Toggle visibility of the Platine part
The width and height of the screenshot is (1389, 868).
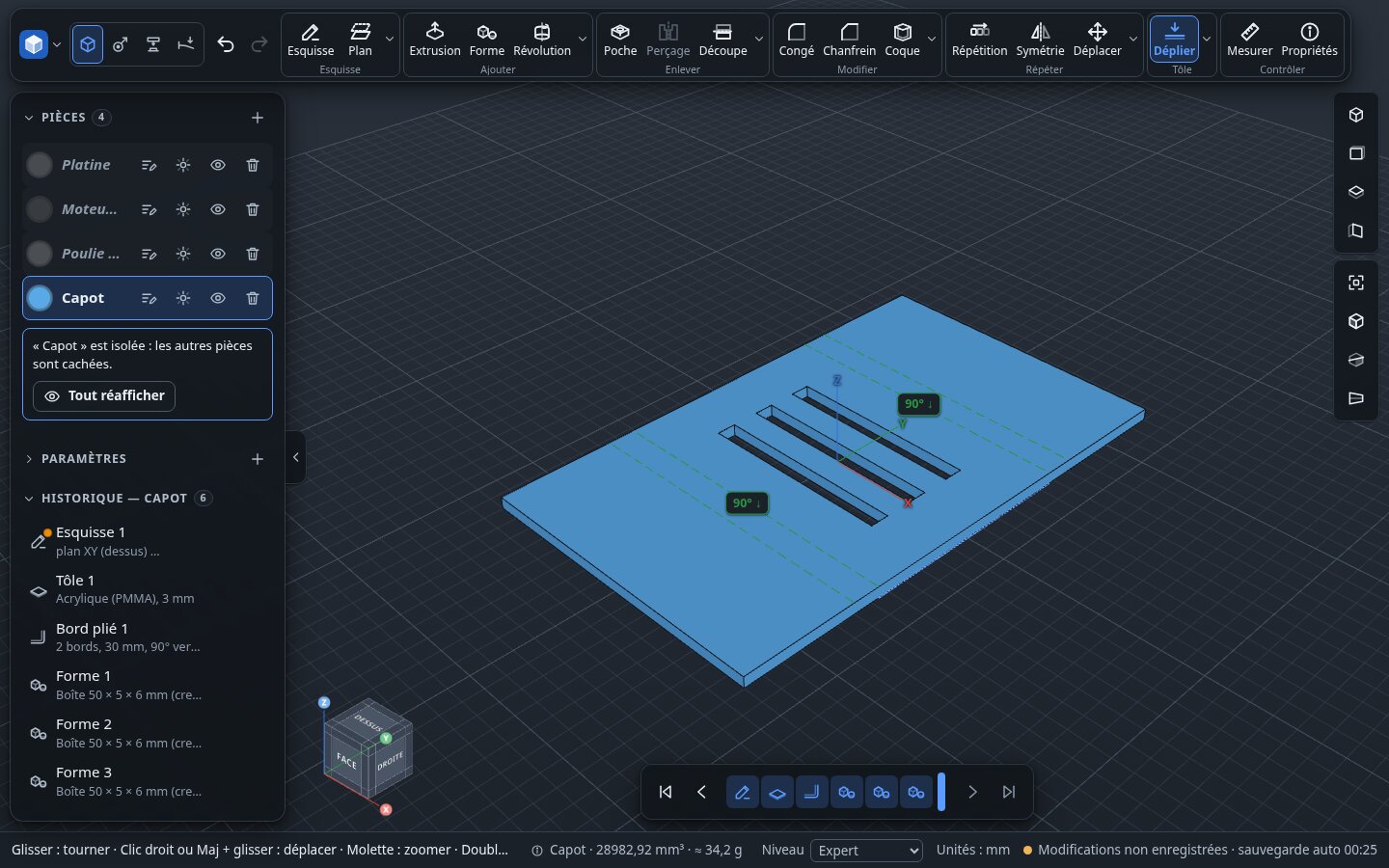point(218,166)
